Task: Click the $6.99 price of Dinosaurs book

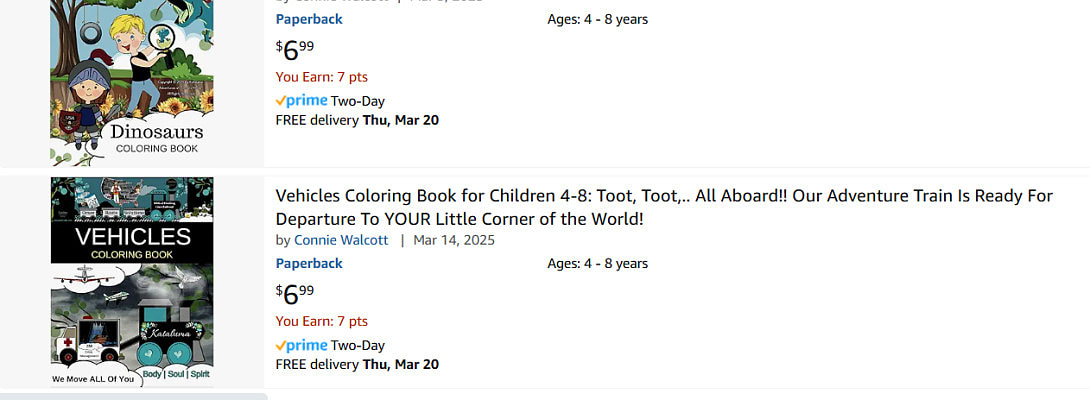Action: pyautogui.click(x=295, y=49)
